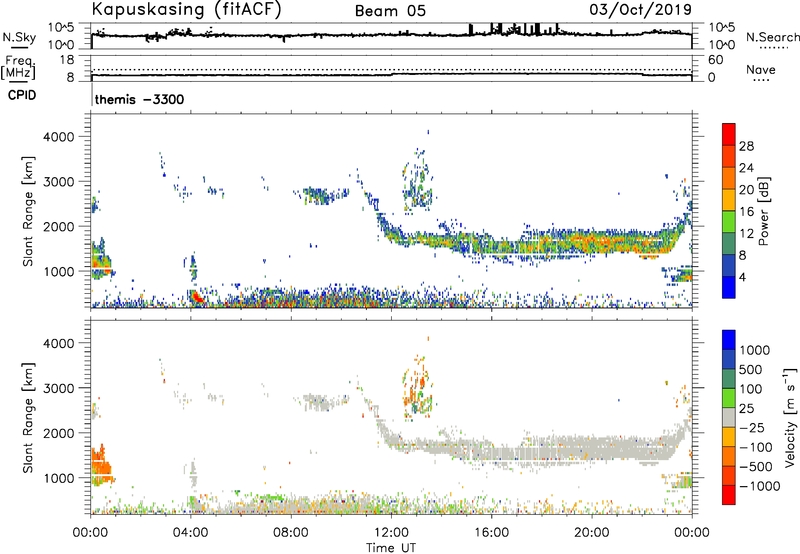Image resolution: width=800 pixels, height=554 pixels.
Task: Click the 'Power [dB]' colorbar label
Action: click(763, 211)
